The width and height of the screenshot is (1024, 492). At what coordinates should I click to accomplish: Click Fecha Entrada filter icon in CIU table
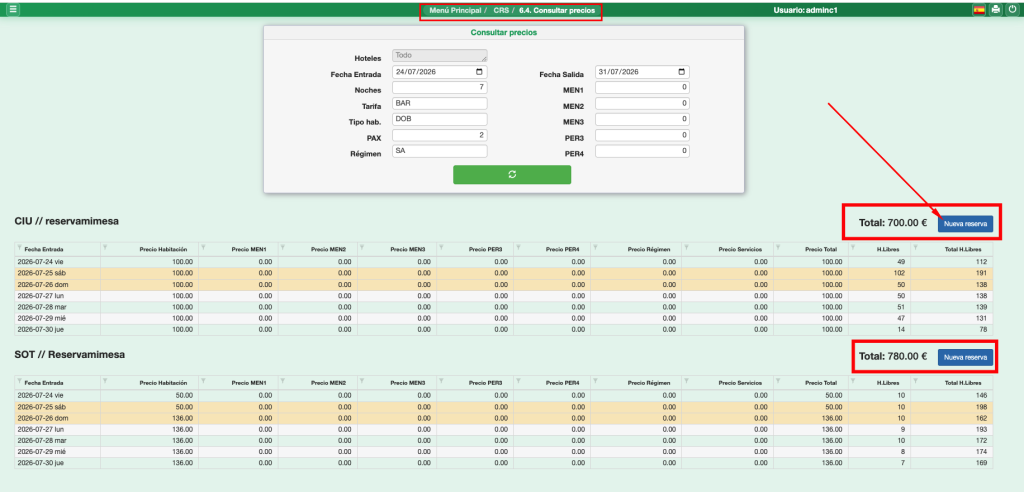20,248
